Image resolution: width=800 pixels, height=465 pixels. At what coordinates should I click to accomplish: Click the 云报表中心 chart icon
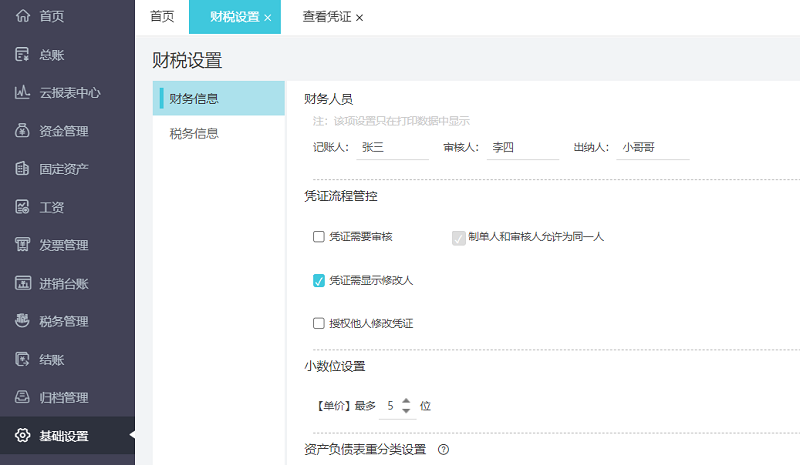point(22,93)
